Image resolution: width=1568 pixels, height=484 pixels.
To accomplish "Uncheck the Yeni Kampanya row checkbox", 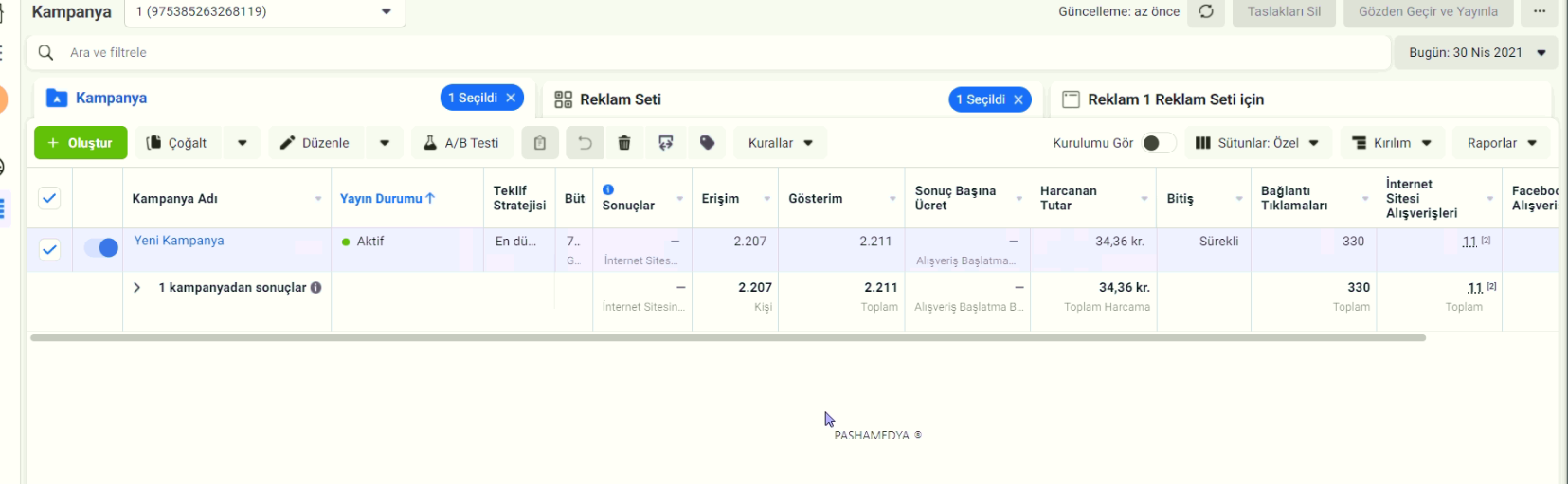I will [x=49, y=249].
